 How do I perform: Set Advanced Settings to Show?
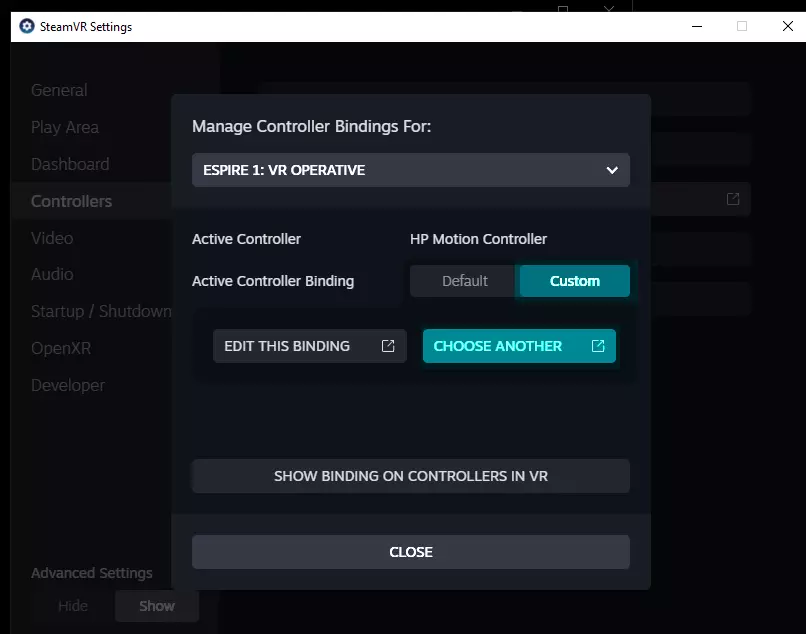click(157, 606)
